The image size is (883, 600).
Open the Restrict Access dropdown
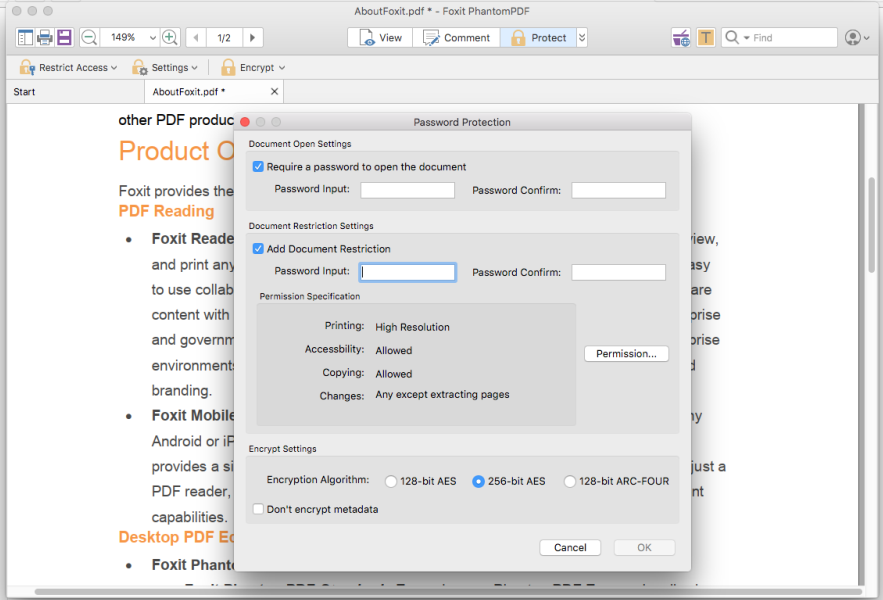68,68
